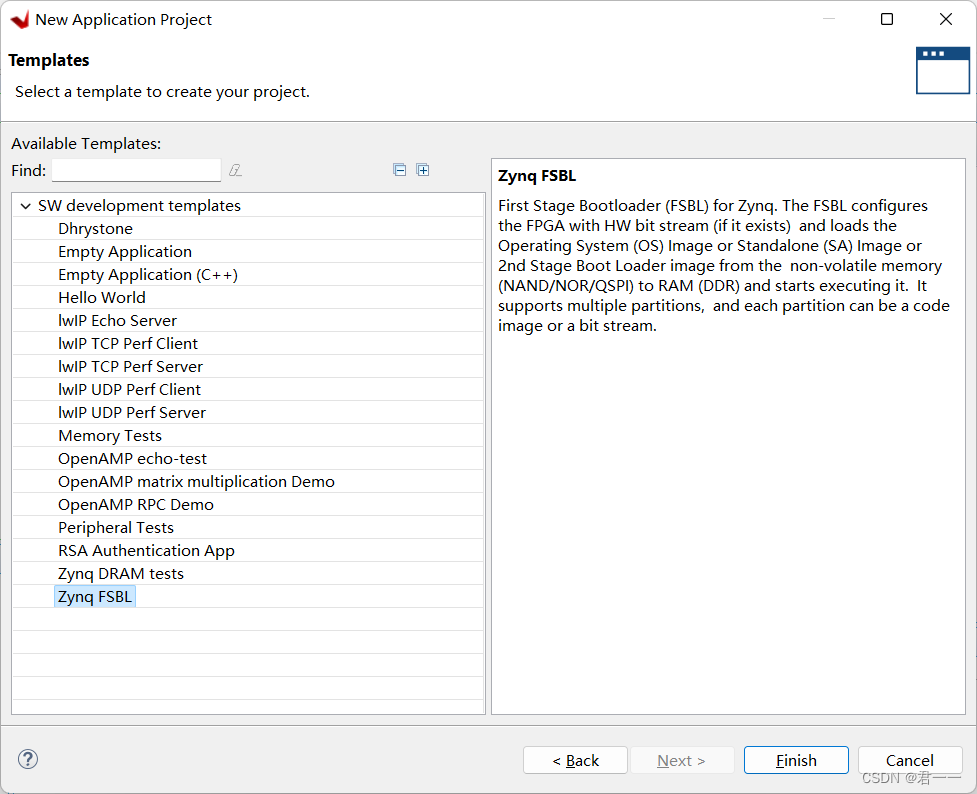This screenshot has width=977, height=794.
Task: Pick the lwIP TCP Perf Client template
Action: (128, 344)
